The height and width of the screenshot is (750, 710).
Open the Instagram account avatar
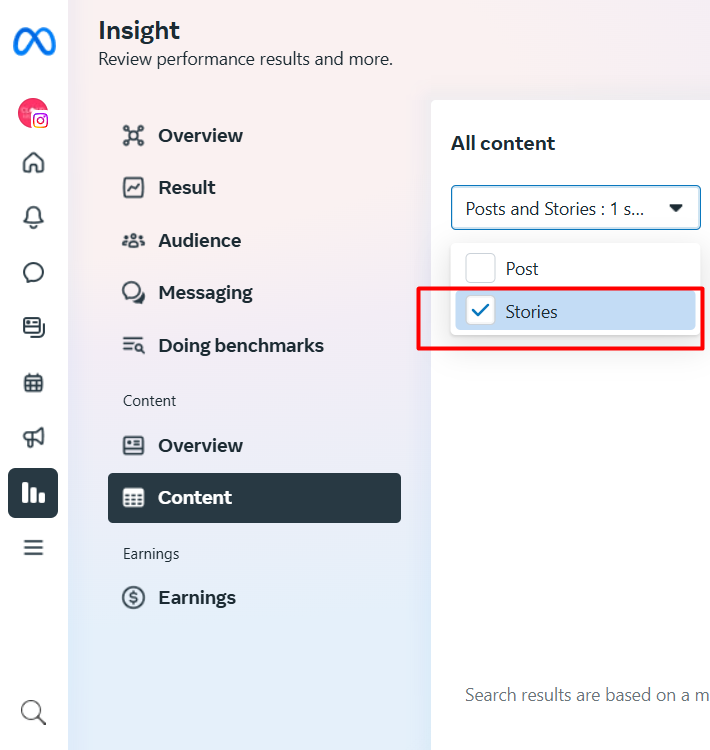coord(33,113)
